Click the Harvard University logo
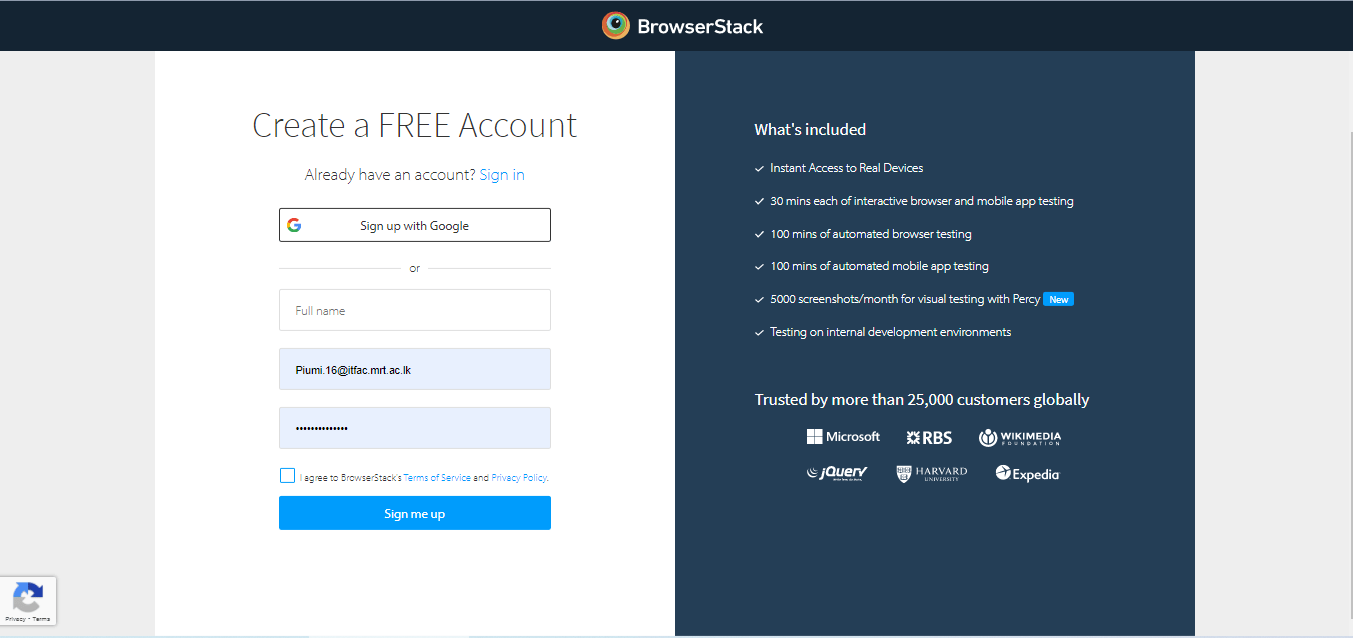 pos(932,473)
